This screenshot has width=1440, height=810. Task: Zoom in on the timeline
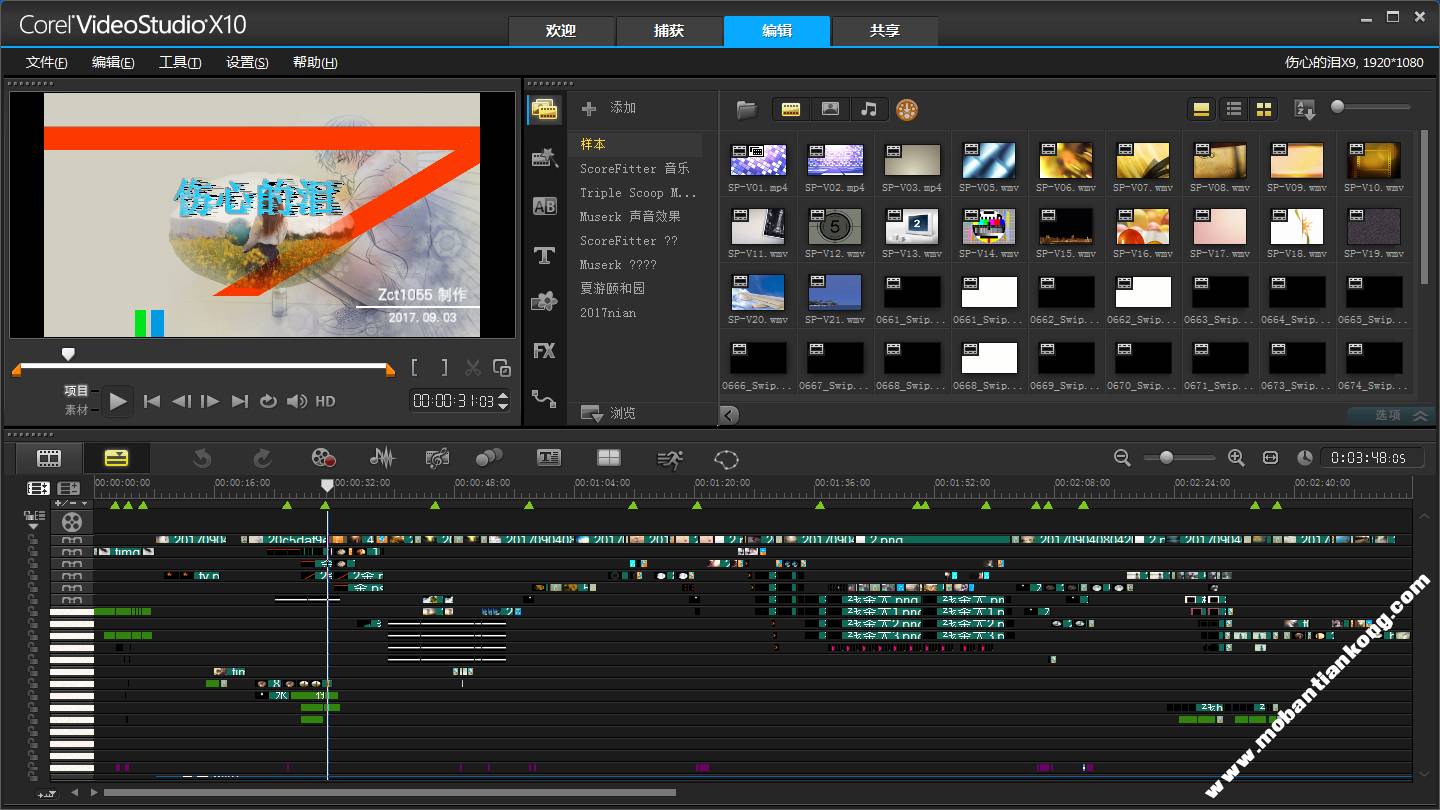1236,457
